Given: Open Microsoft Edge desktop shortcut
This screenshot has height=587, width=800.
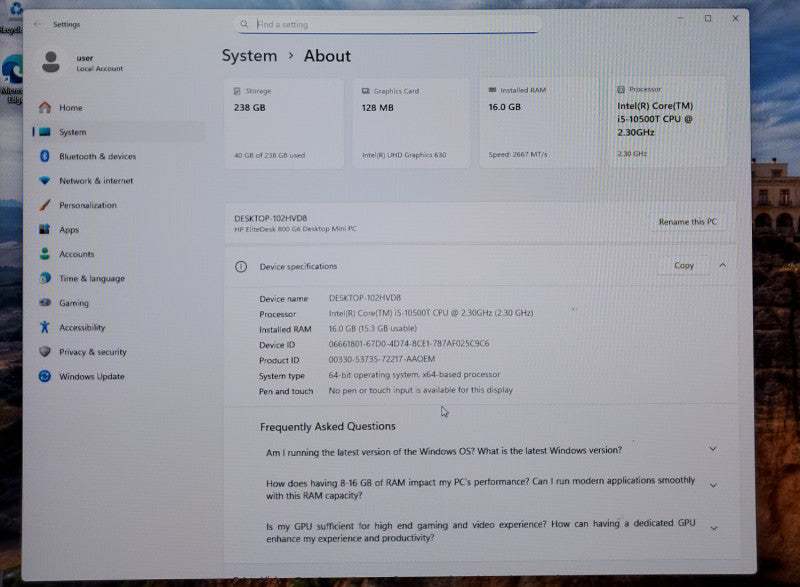Looking at the screenshot, I should pyautogui.click(x=11, y=79).
